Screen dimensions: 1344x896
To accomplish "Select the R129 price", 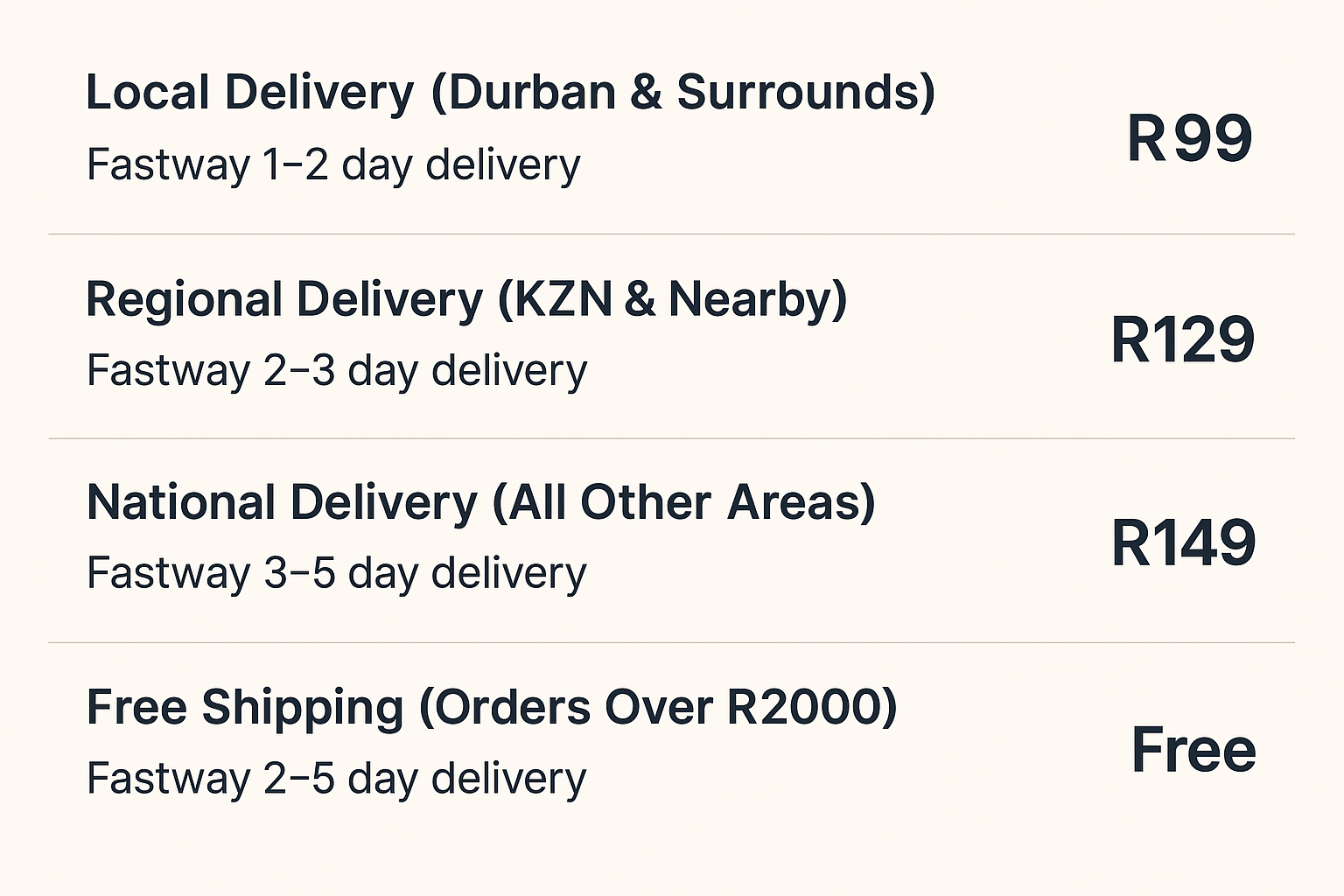I will tap(1182, 339).
